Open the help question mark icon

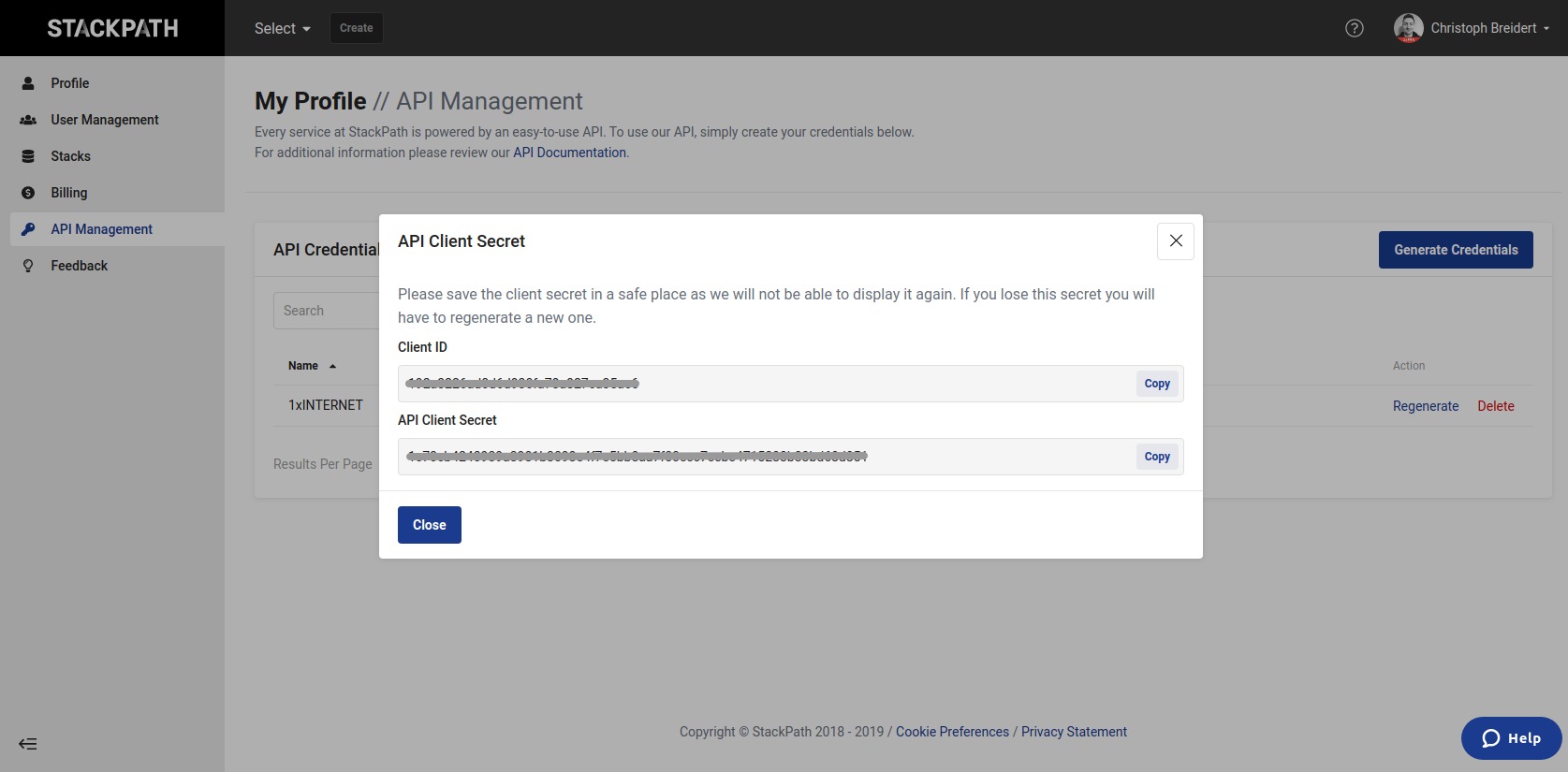[1354, 28]
